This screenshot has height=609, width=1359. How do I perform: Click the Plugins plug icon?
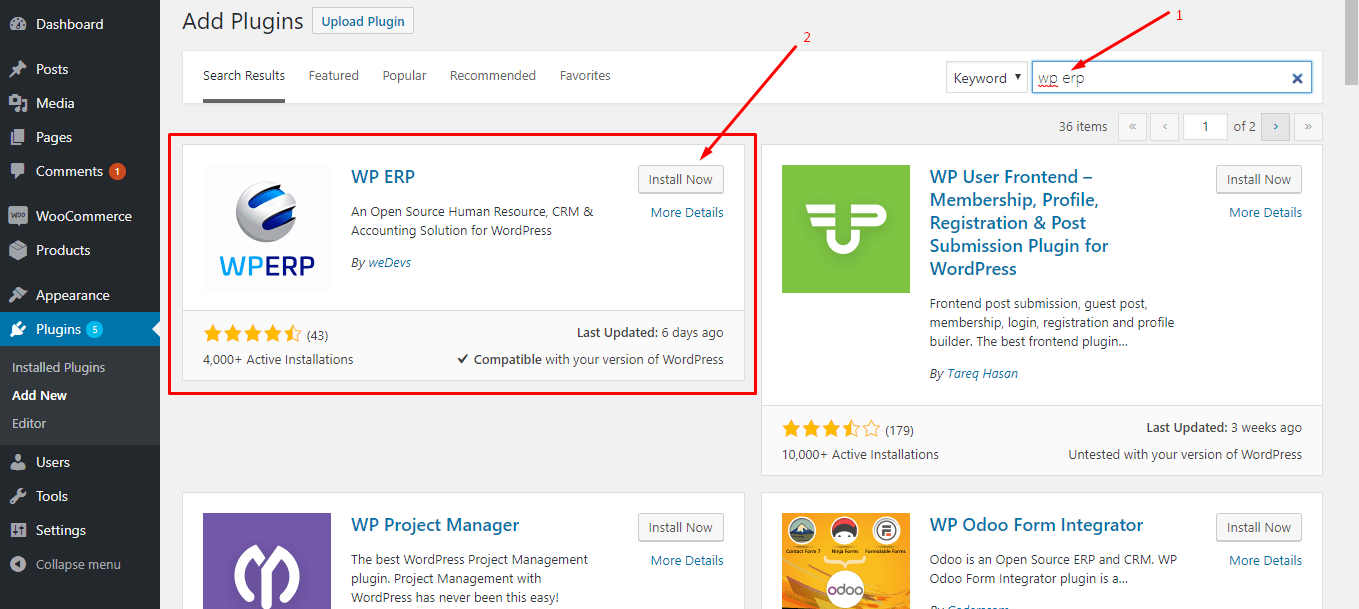tap(18, 329)
